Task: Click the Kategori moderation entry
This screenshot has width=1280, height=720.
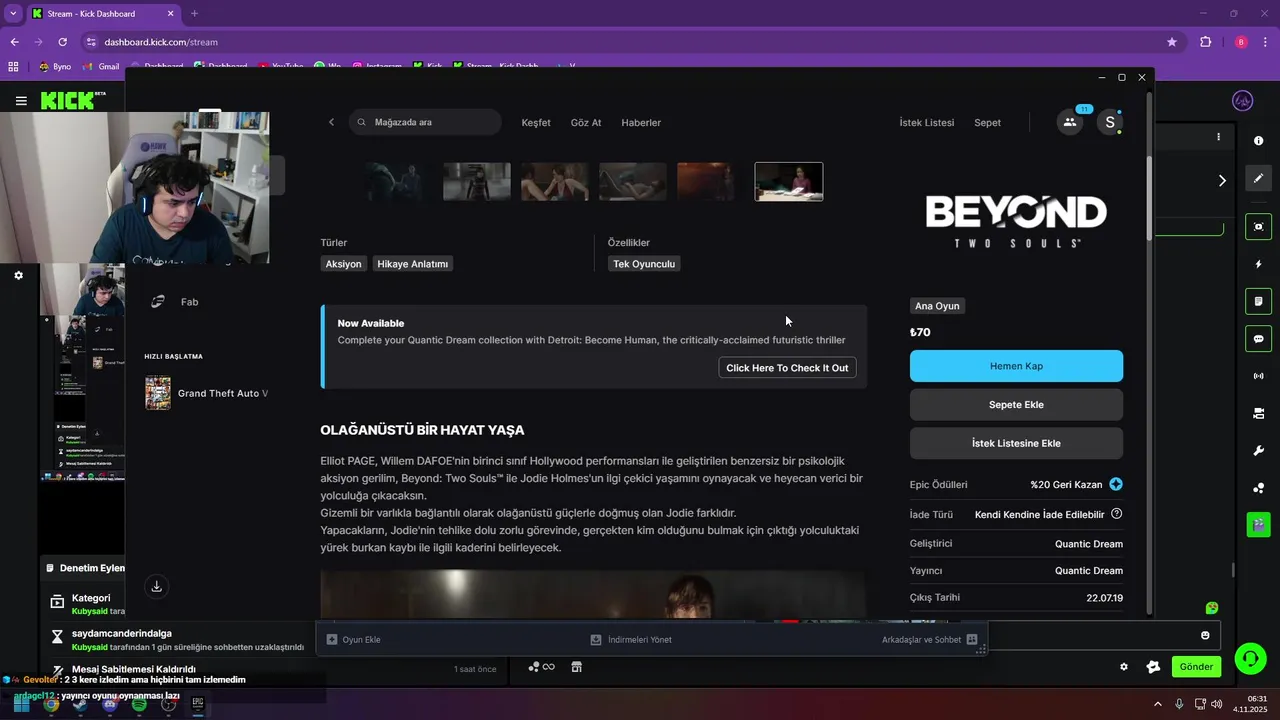Action: (x=91, y=598)
